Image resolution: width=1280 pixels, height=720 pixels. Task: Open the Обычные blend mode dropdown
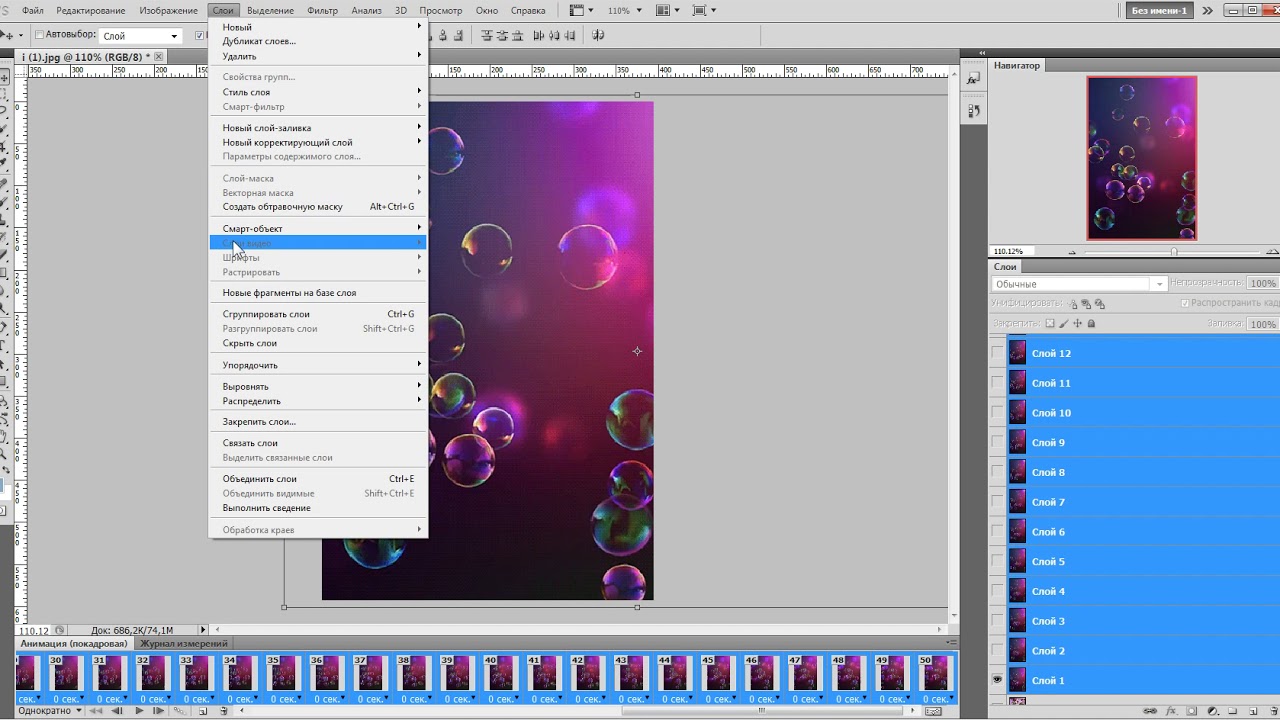click(x=1079, y=284)
